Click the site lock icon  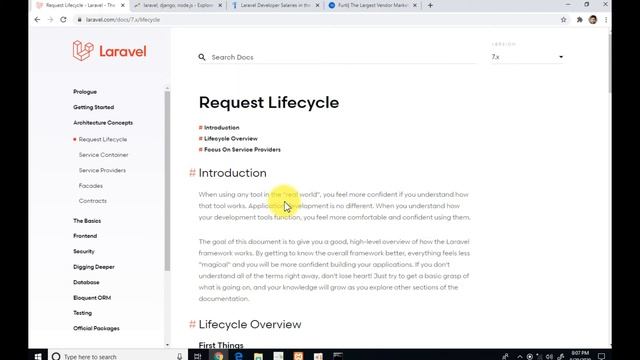(79, 20)
